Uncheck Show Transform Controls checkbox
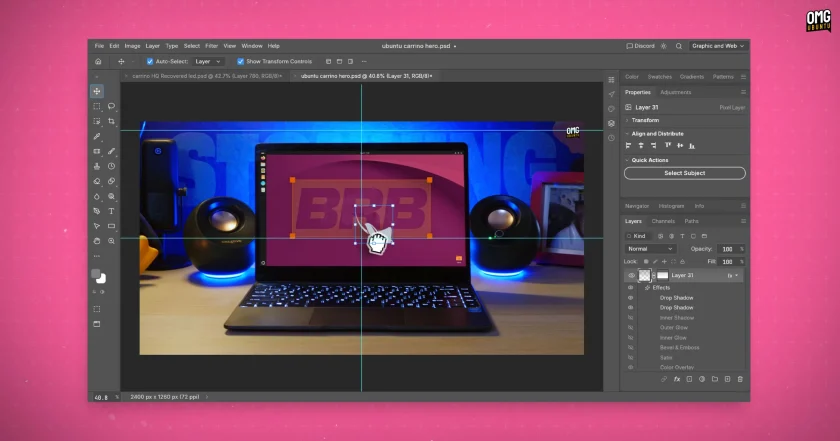 tap(241, 62)
